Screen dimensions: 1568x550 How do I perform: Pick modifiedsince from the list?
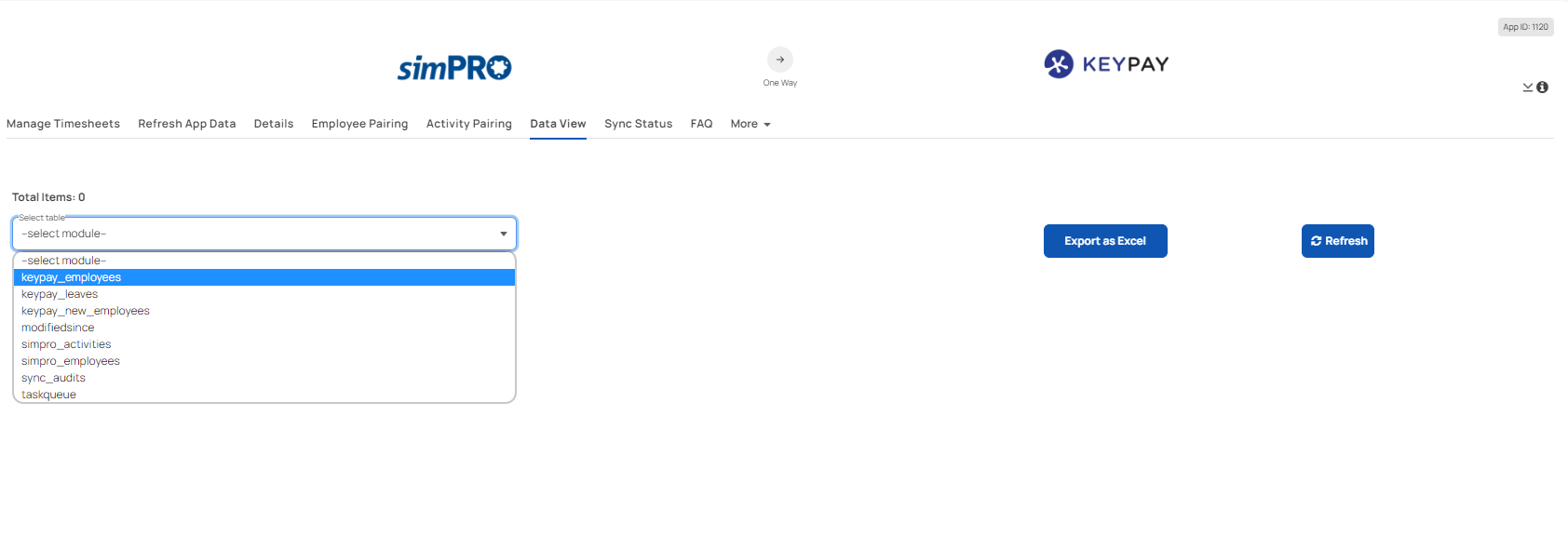click(264, 328)
